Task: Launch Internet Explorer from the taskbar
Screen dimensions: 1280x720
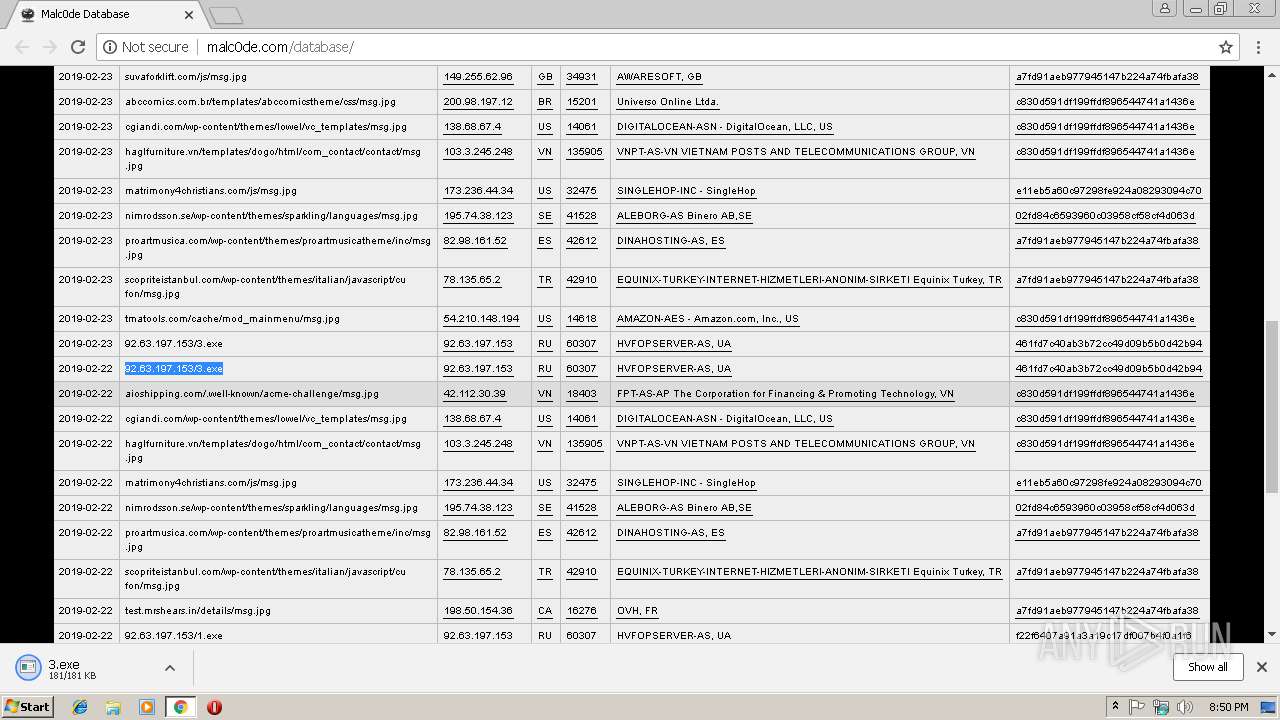Action: coord(80,707)
